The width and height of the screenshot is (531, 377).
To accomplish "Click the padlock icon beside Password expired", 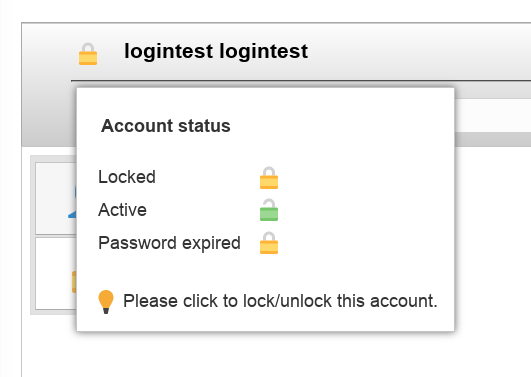I will pos(269,243).
